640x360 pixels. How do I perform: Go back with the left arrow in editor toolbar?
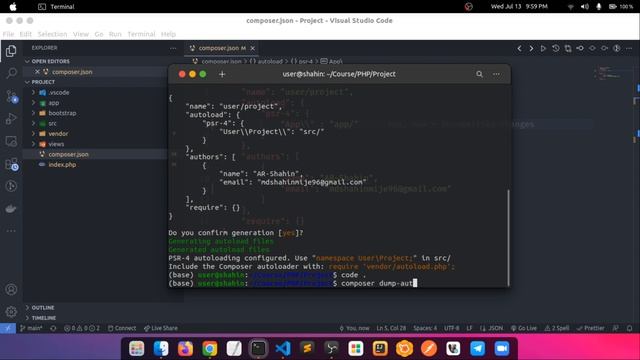pos(519,48)
